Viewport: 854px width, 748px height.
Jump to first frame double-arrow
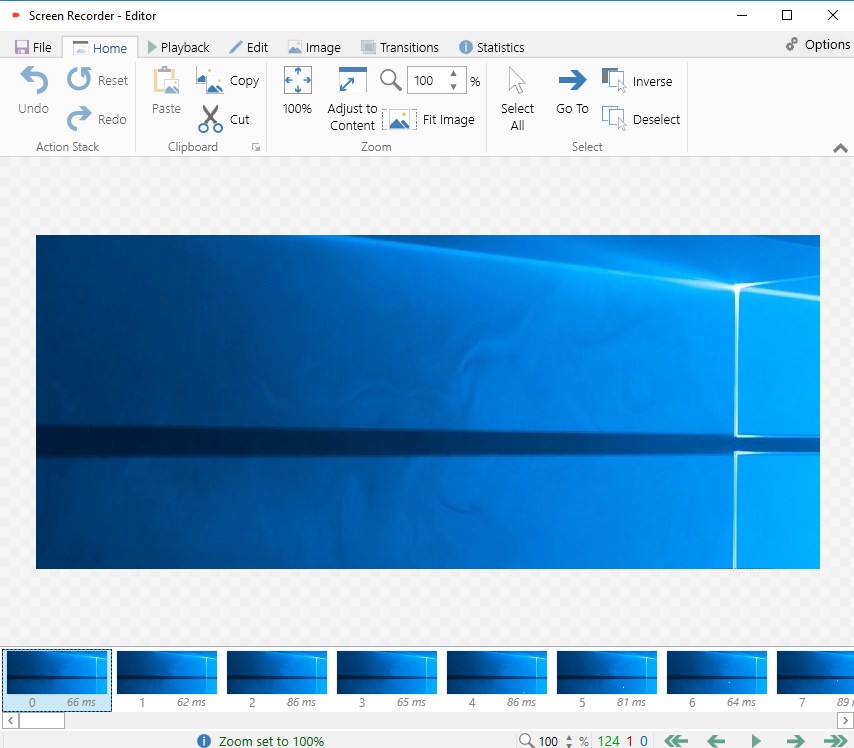(676, 741)
